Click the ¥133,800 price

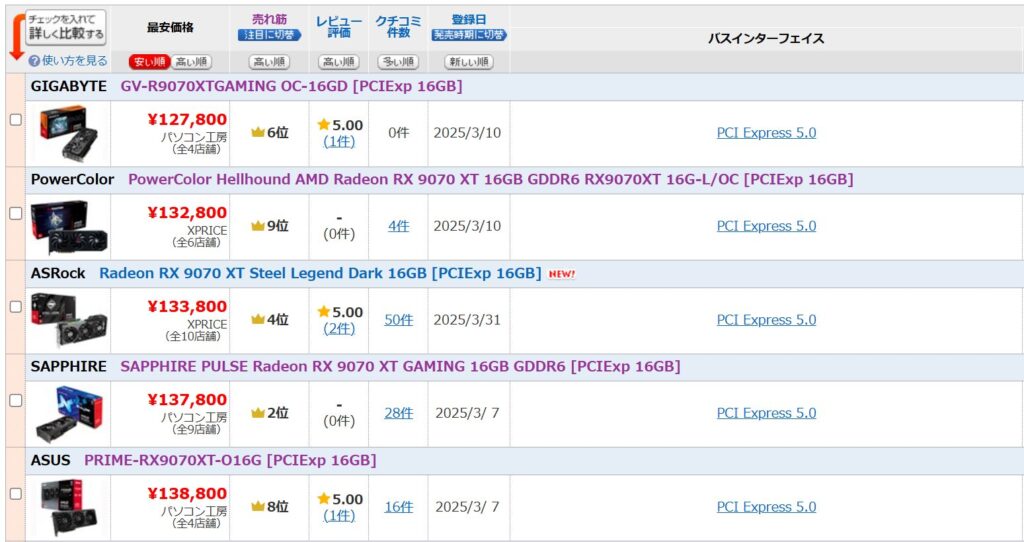(x=187, y=306)
